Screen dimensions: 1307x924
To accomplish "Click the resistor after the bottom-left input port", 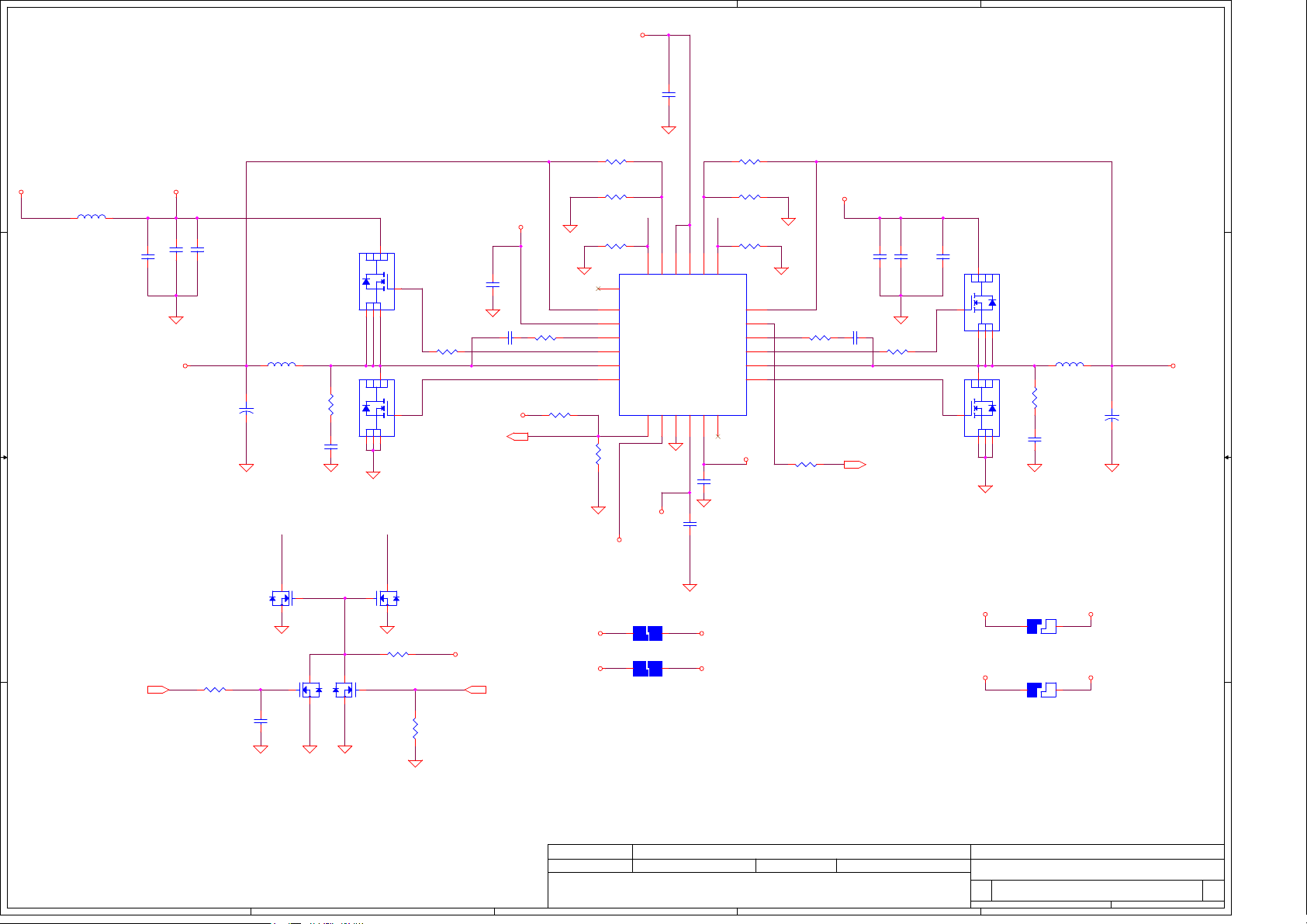I will (x=215, y=690).
